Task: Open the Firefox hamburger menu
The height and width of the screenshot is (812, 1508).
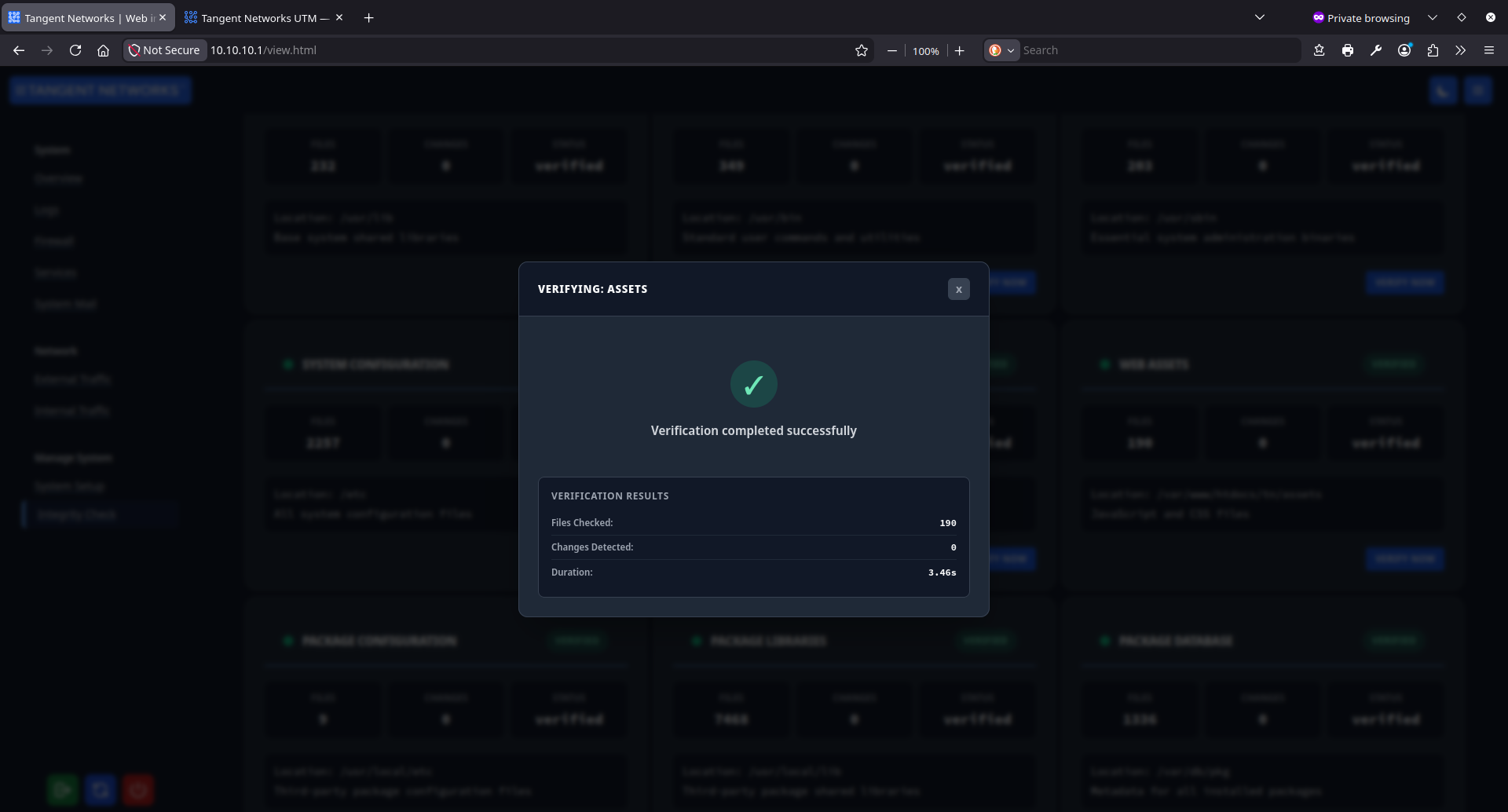Action: tap(1489, 49)
